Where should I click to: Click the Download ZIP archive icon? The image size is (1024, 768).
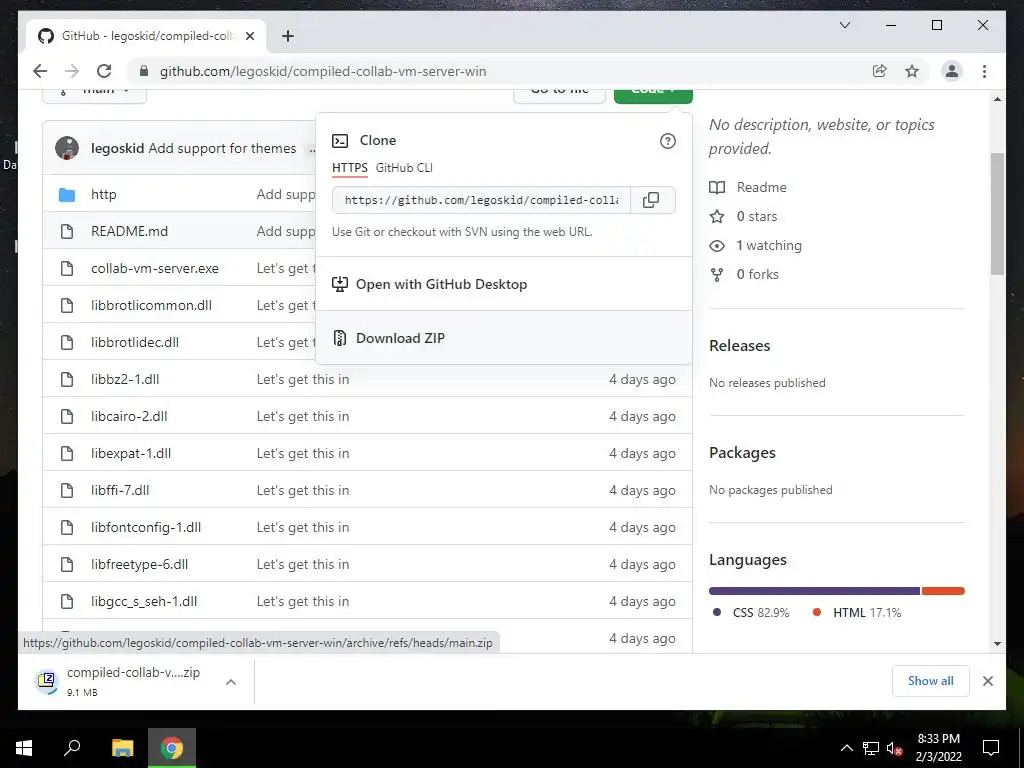(340, 338)
